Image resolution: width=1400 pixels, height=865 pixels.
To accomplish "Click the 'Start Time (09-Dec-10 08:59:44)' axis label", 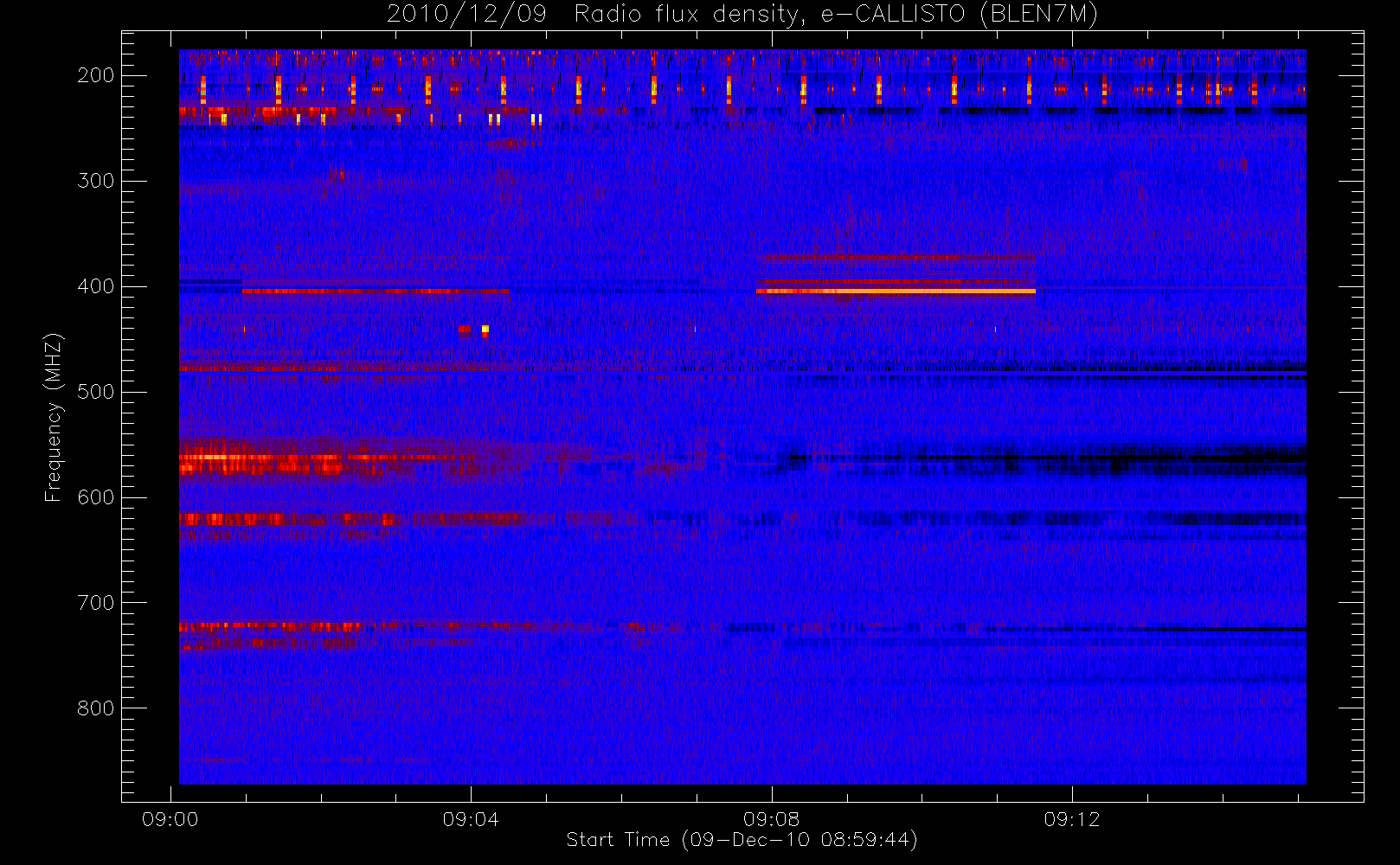I will click(742, 840).
